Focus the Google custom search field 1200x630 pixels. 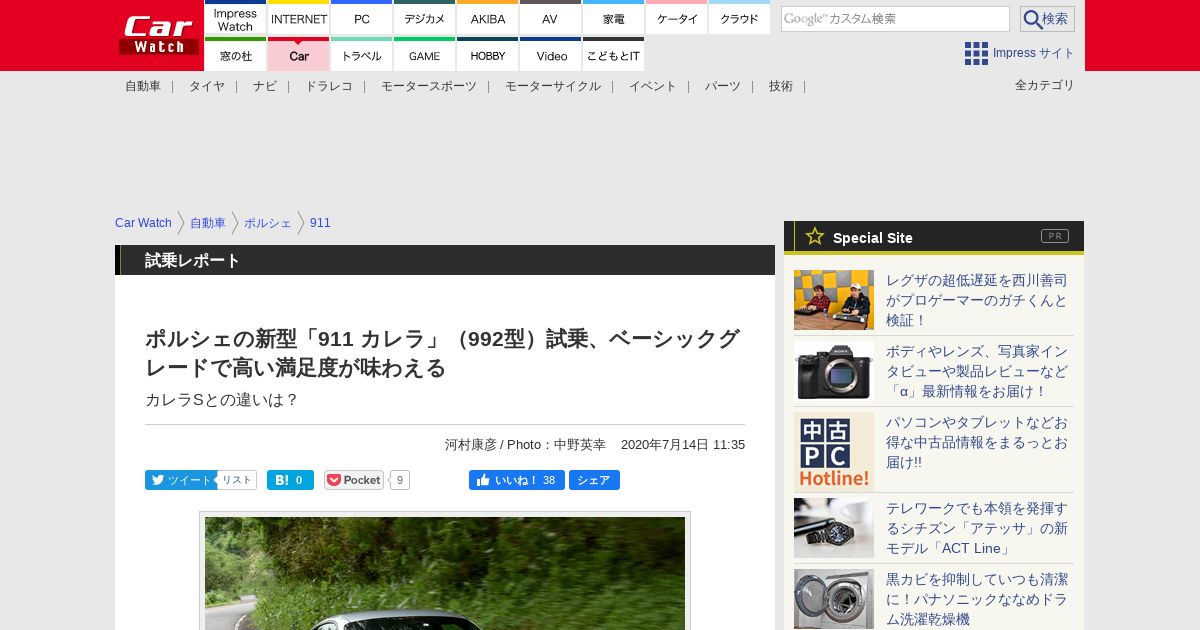pyautogui.click(x=895, y=19)
